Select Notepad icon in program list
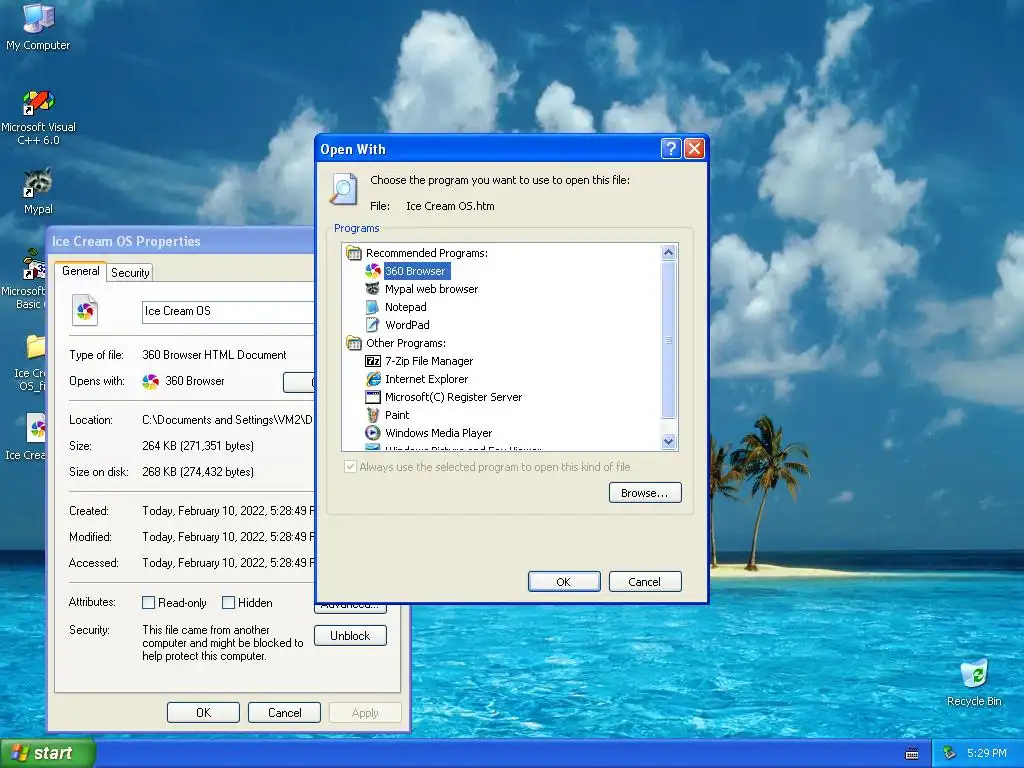Image resolution: width=1024 pixels, height=768 pixels. point(373,307)
